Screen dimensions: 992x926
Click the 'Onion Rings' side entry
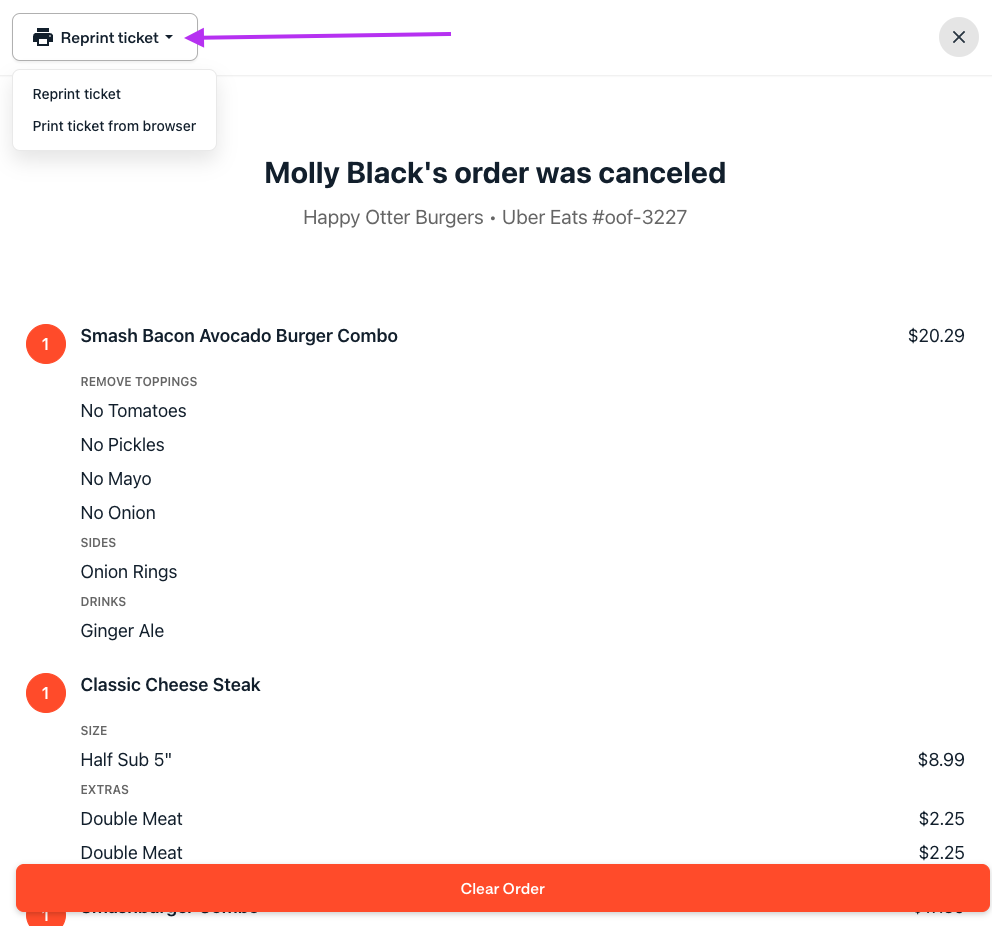click(x=129, y=572)
